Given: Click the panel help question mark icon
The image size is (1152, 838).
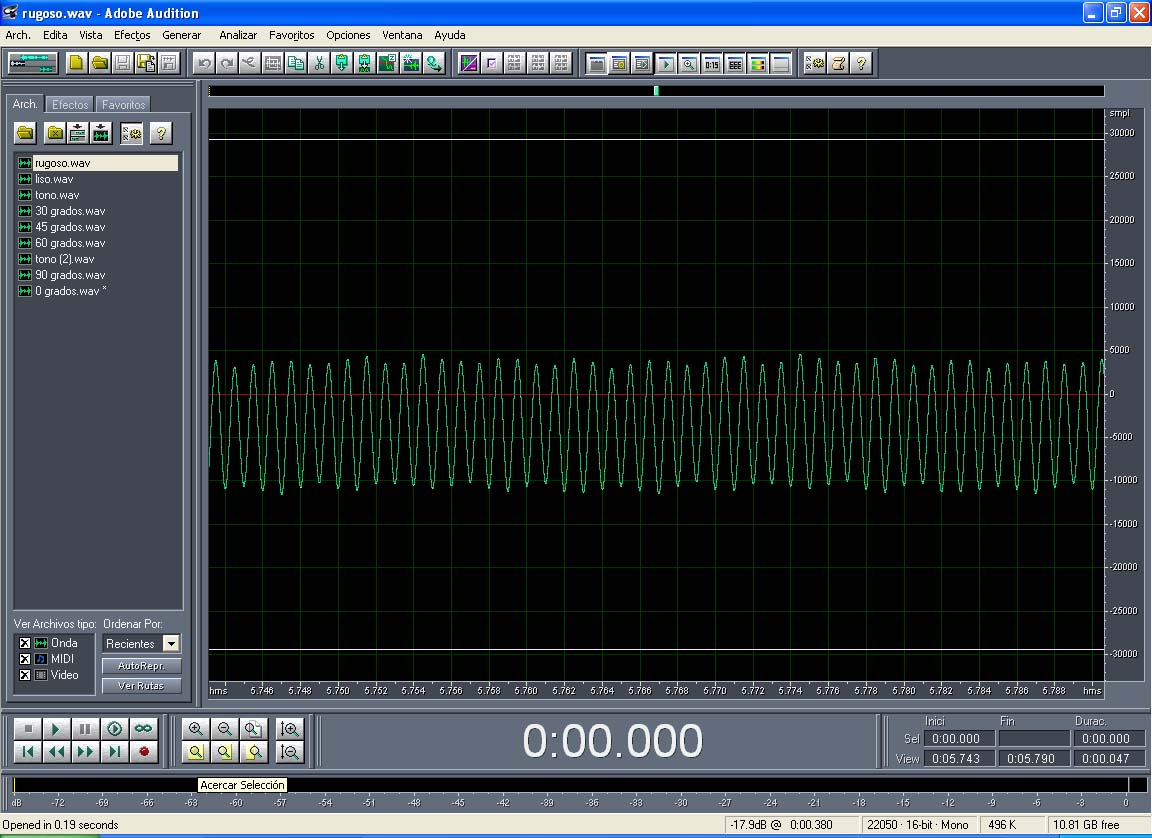Looking at the screenshot, I should (161, 133).
